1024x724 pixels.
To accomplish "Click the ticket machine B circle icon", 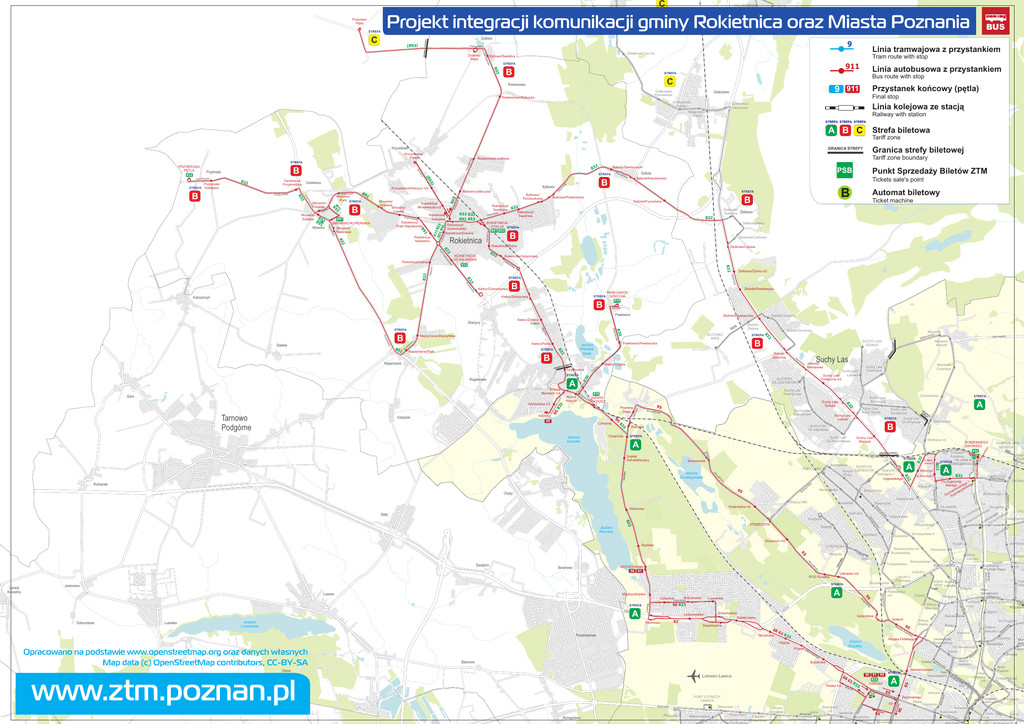I will pos(845,193).
